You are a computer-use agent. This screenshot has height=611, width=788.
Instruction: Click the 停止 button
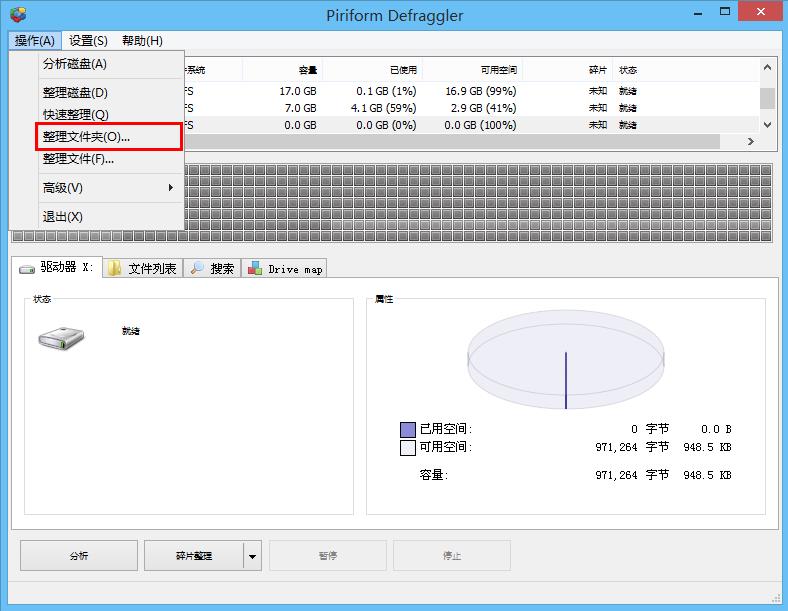coord(452,556)
